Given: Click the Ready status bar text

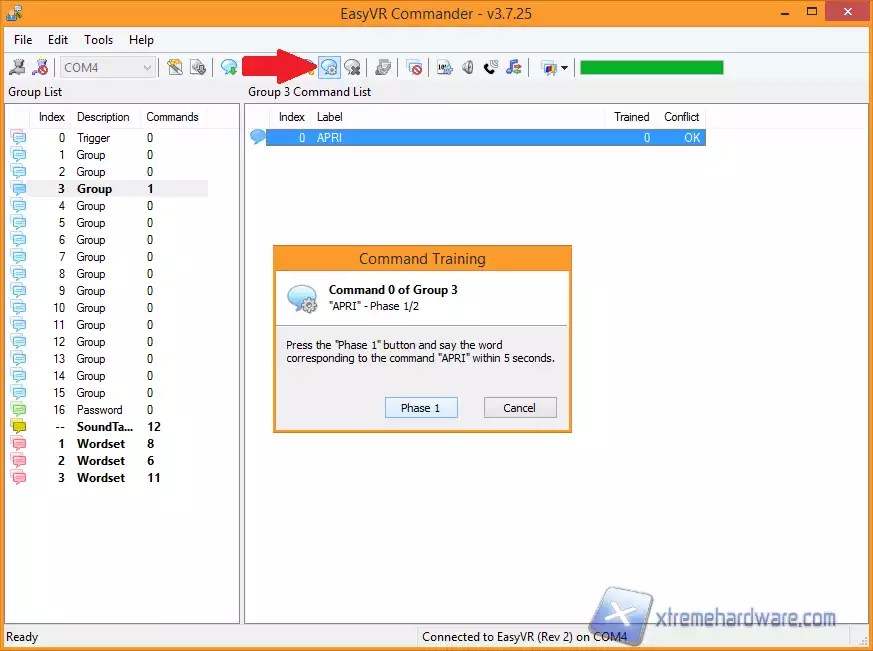Looking at the screenshot, I should coord(22,637).
